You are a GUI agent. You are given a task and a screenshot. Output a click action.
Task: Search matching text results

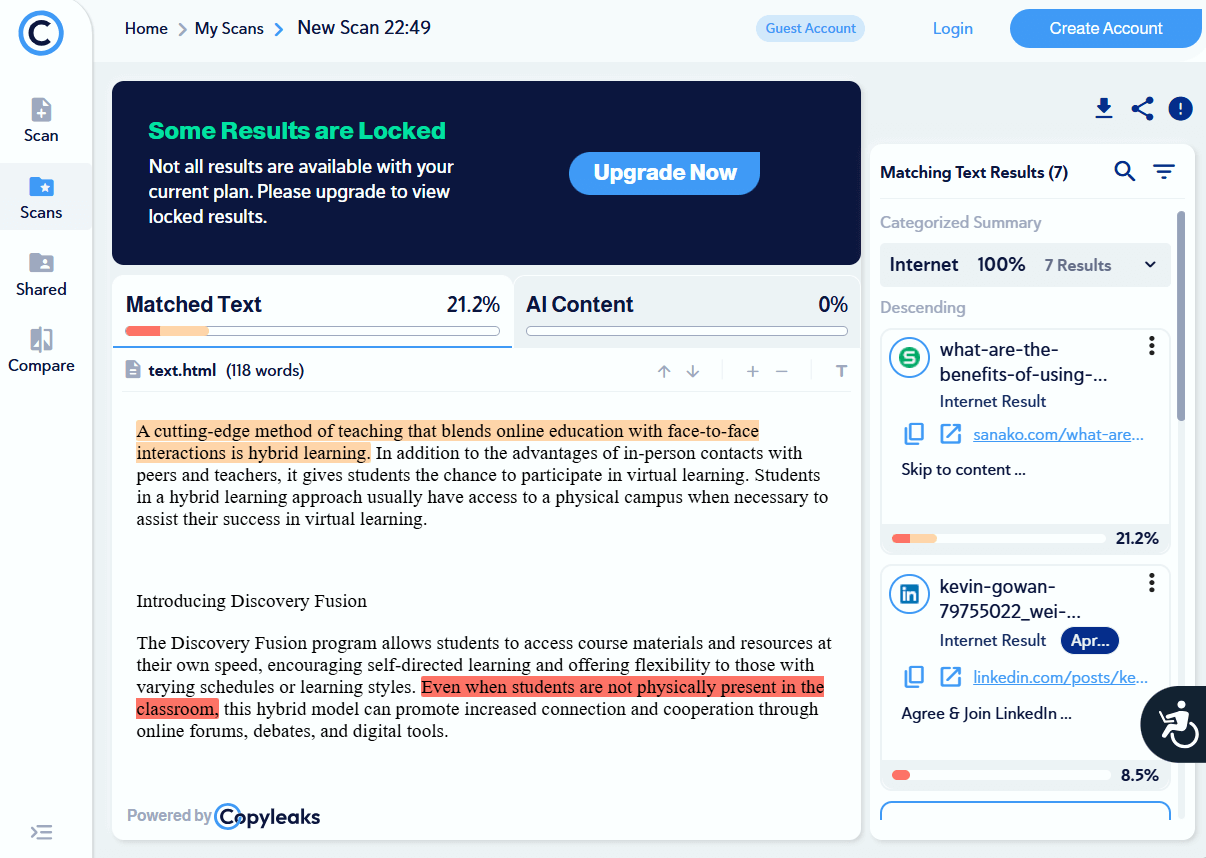tap(1125, 172)
